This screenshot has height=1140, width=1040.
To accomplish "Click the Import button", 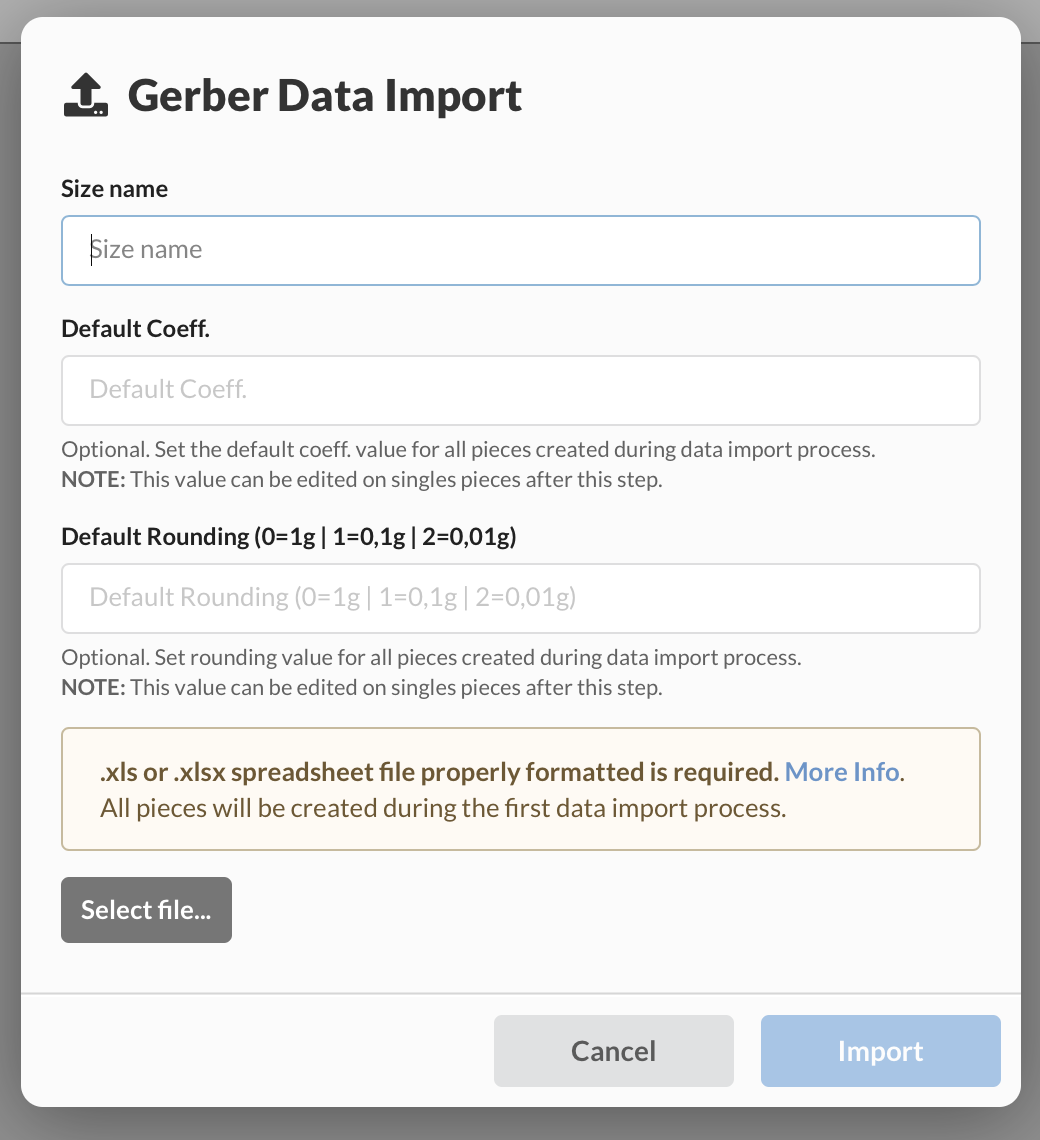I will [880, 1051].
